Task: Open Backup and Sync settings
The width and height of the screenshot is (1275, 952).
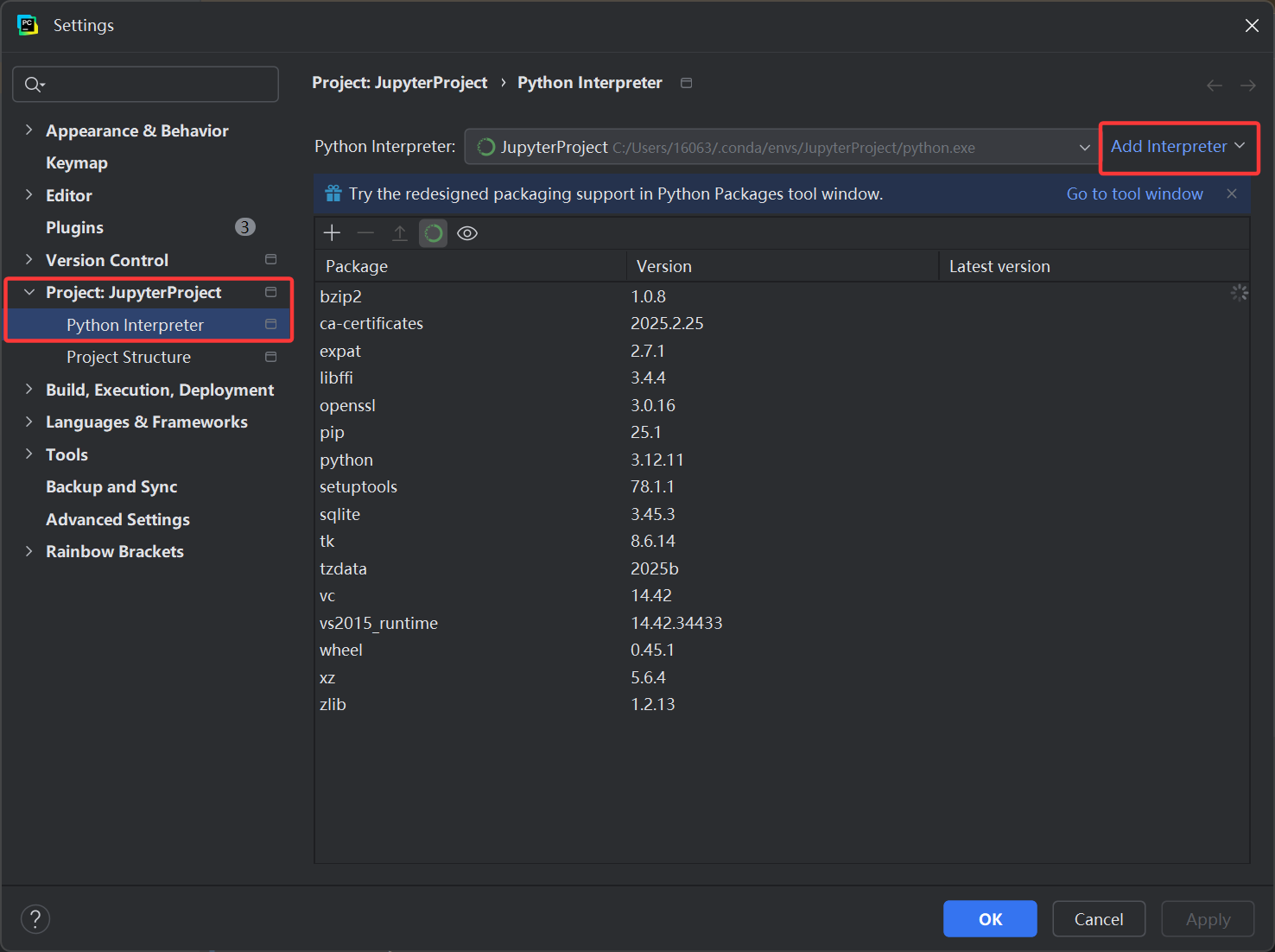Action: point(111,487)
